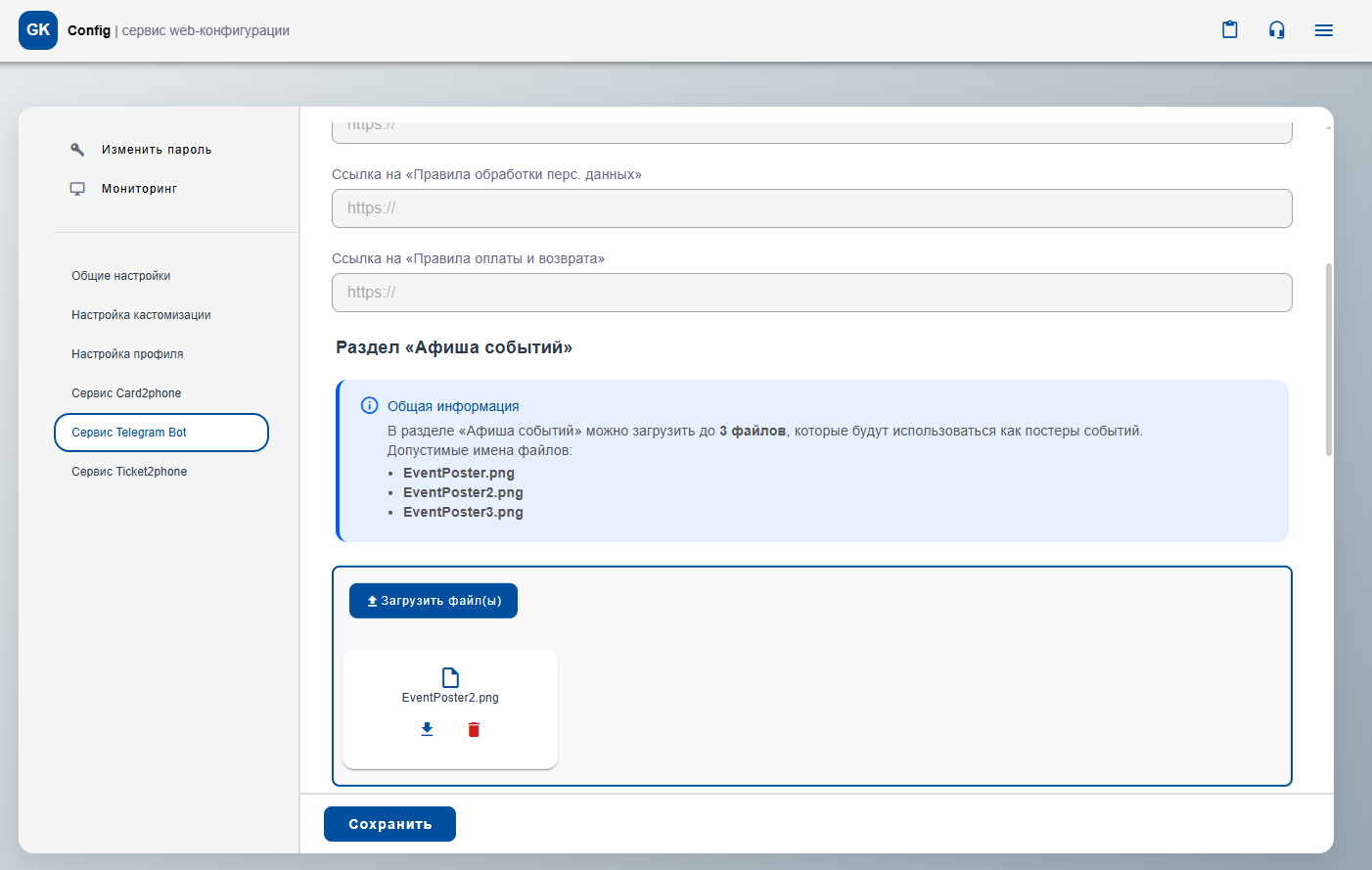The height and width of the screenshot is (870, 1372).
Task: Click the Общая информация title text
Action: click(x=453, y=406)
